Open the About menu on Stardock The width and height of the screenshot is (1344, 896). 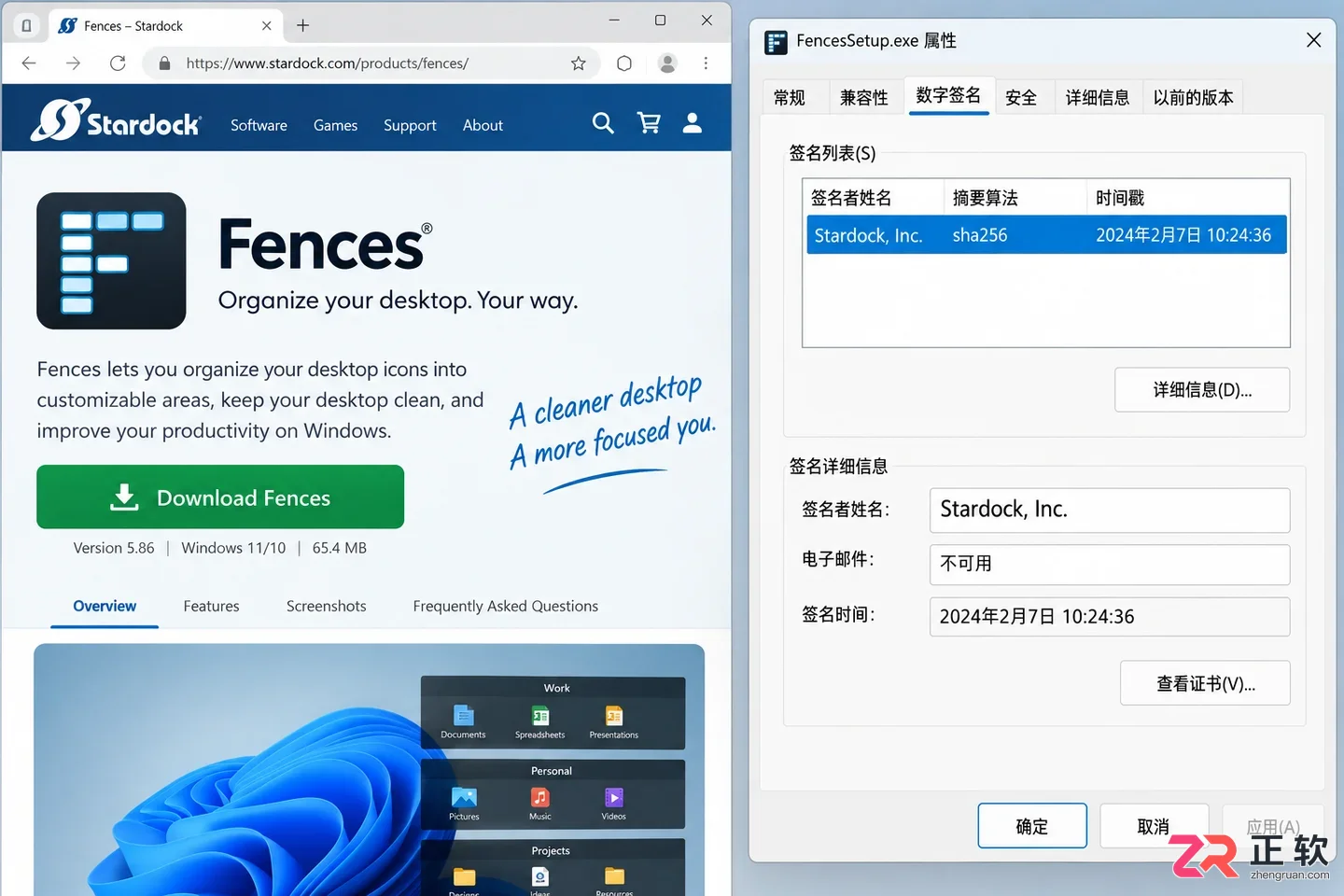click(x=483, y=125)
